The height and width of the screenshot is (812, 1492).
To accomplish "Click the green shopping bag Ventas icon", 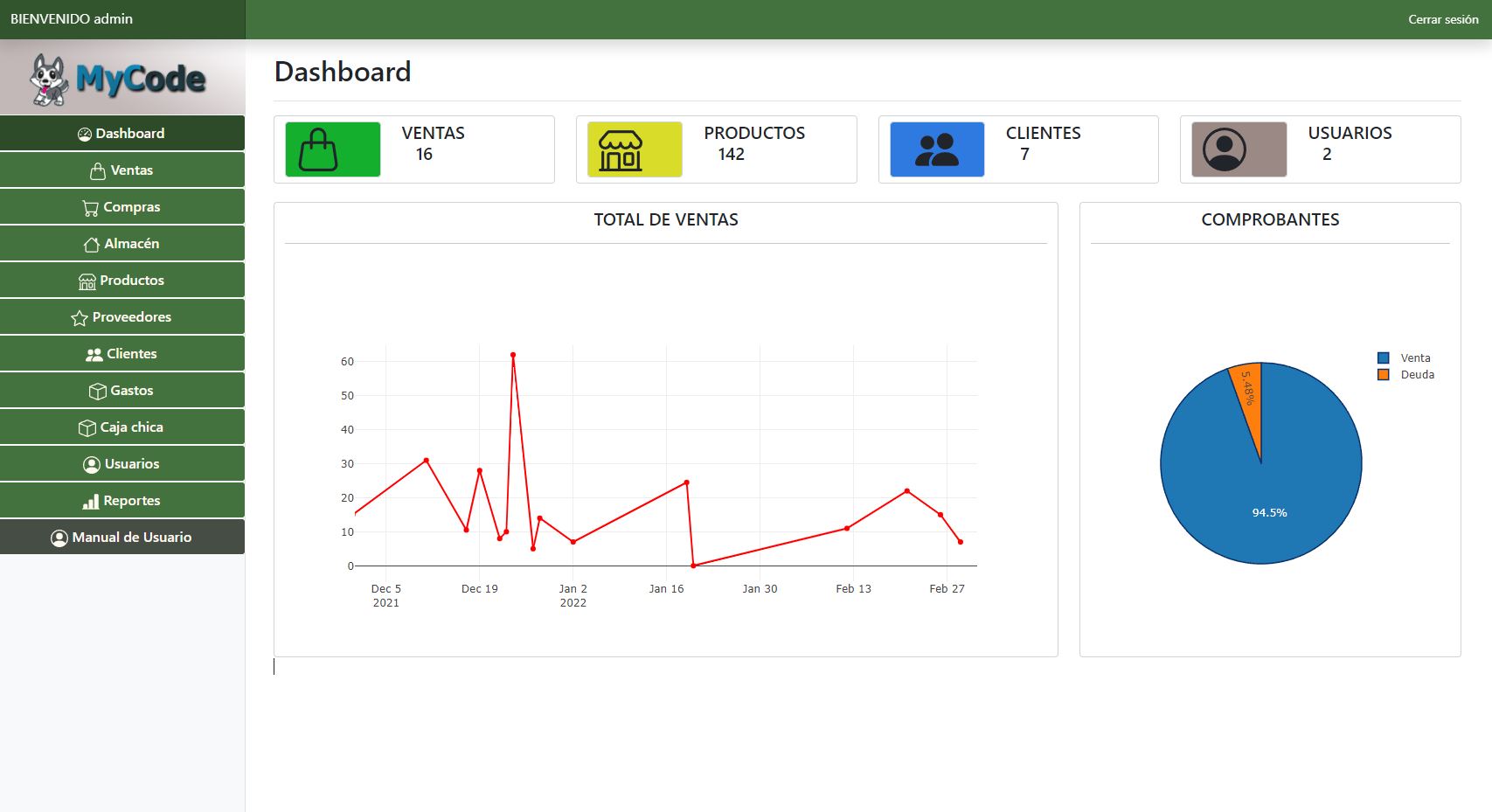I will (x=332, y=149).
